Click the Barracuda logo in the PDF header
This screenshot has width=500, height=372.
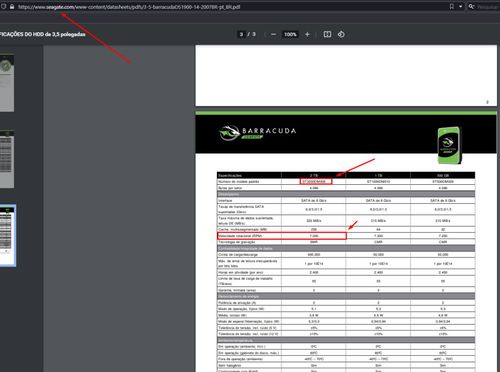point(257,133)
